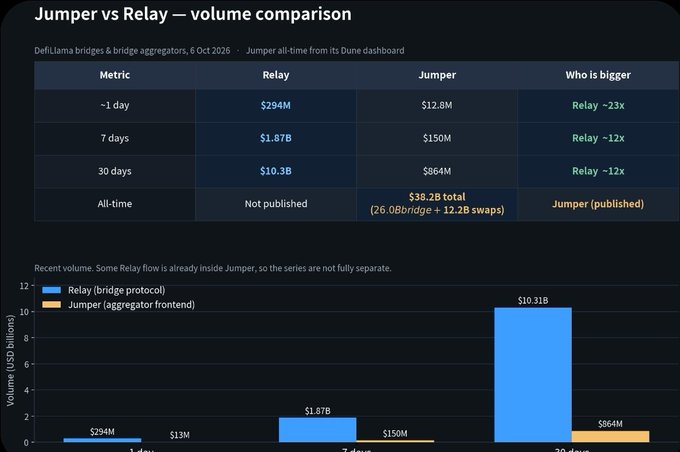Click Jumper's '$150M' table cell
680x452 pixels.
tap(437, 138)
